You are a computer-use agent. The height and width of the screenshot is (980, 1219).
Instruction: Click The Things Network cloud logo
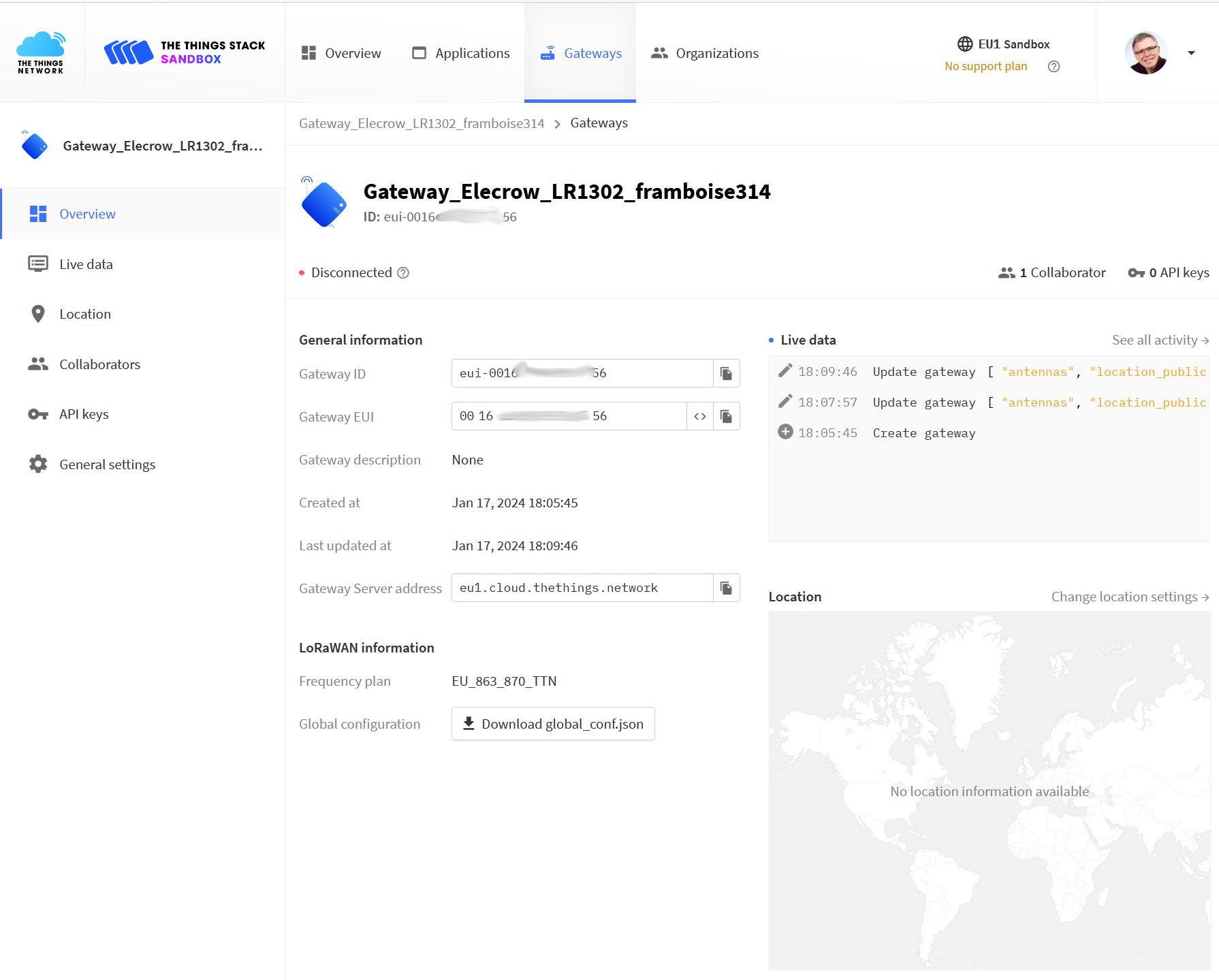[x=41, y=52]
